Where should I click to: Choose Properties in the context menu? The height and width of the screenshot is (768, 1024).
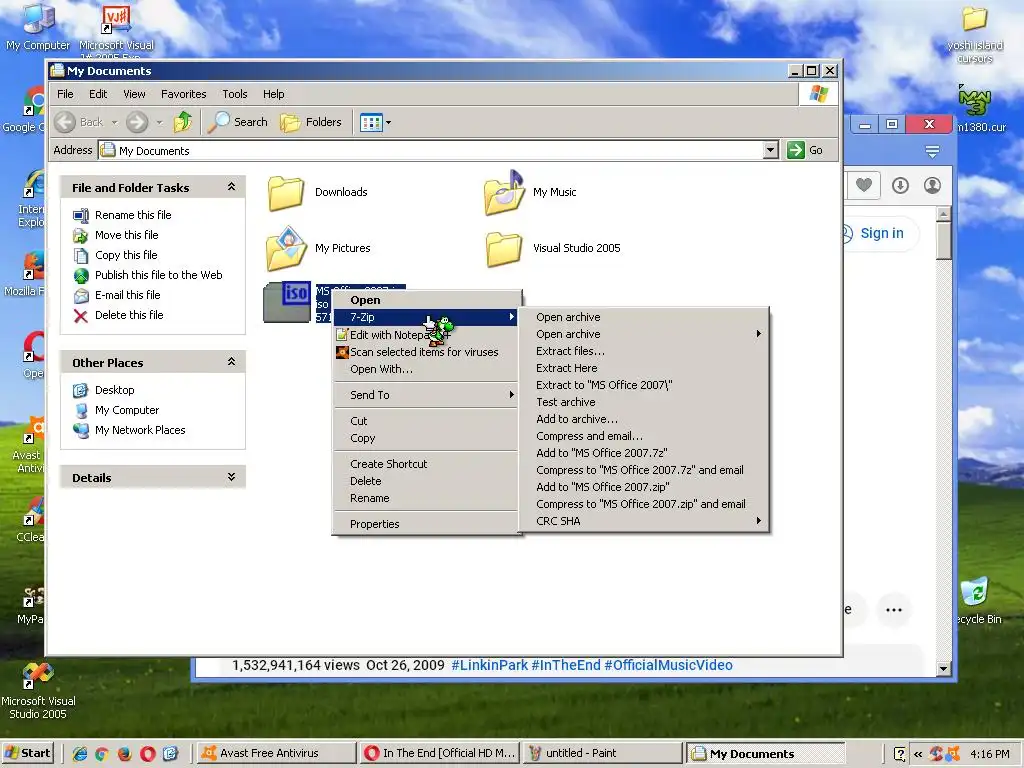click(425, 524)
